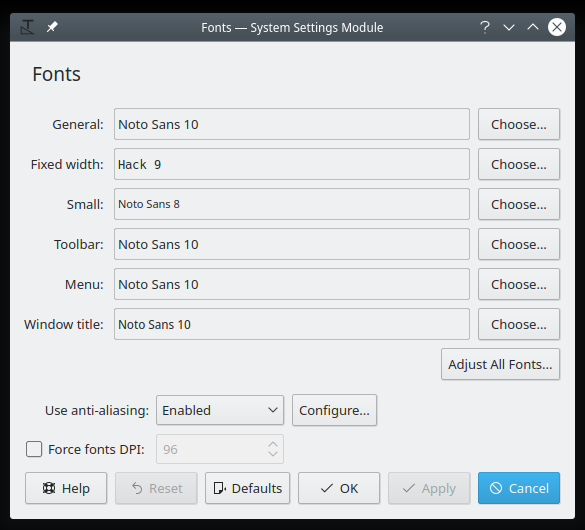The width and height of the screenshot is (585, 530).
Task: Click the General font preview field
Action: click(x=292, y=124)
